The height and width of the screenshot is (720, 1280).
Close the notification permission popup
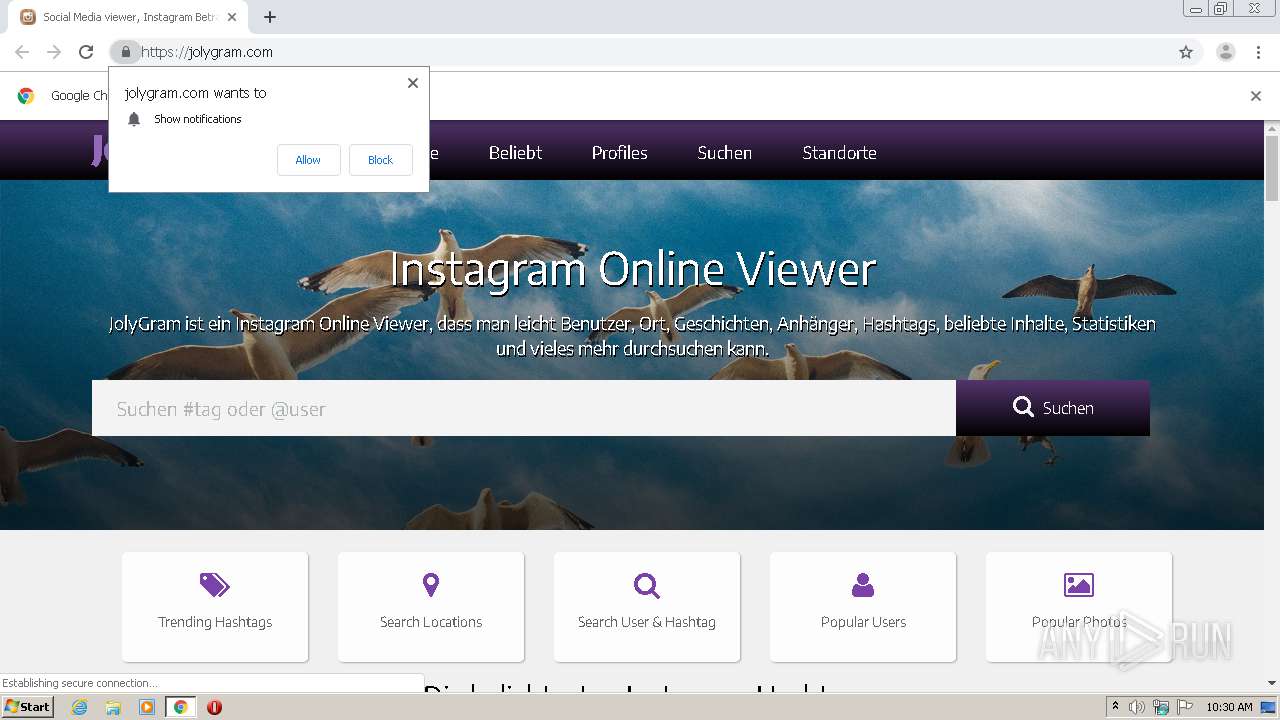click(412, 83)
